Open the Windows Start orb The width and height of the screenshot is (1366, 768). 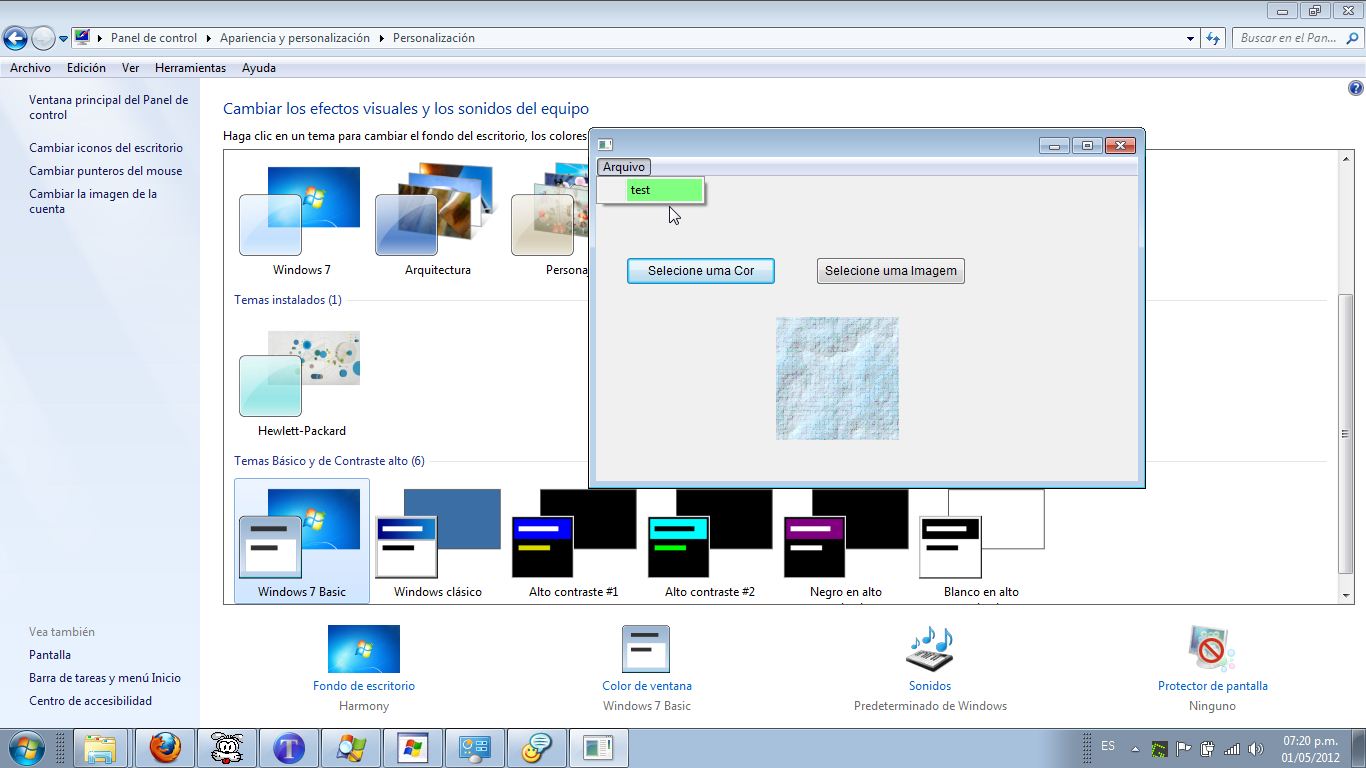click(x=26, y=748)
